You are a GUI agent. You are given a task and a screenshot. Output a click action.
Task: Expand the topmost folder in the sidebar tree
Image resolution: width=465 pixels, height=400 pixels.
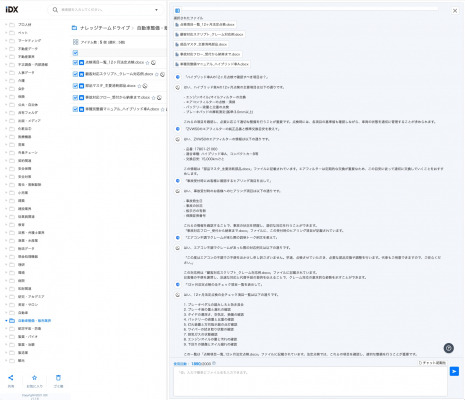tap(6, 25)
